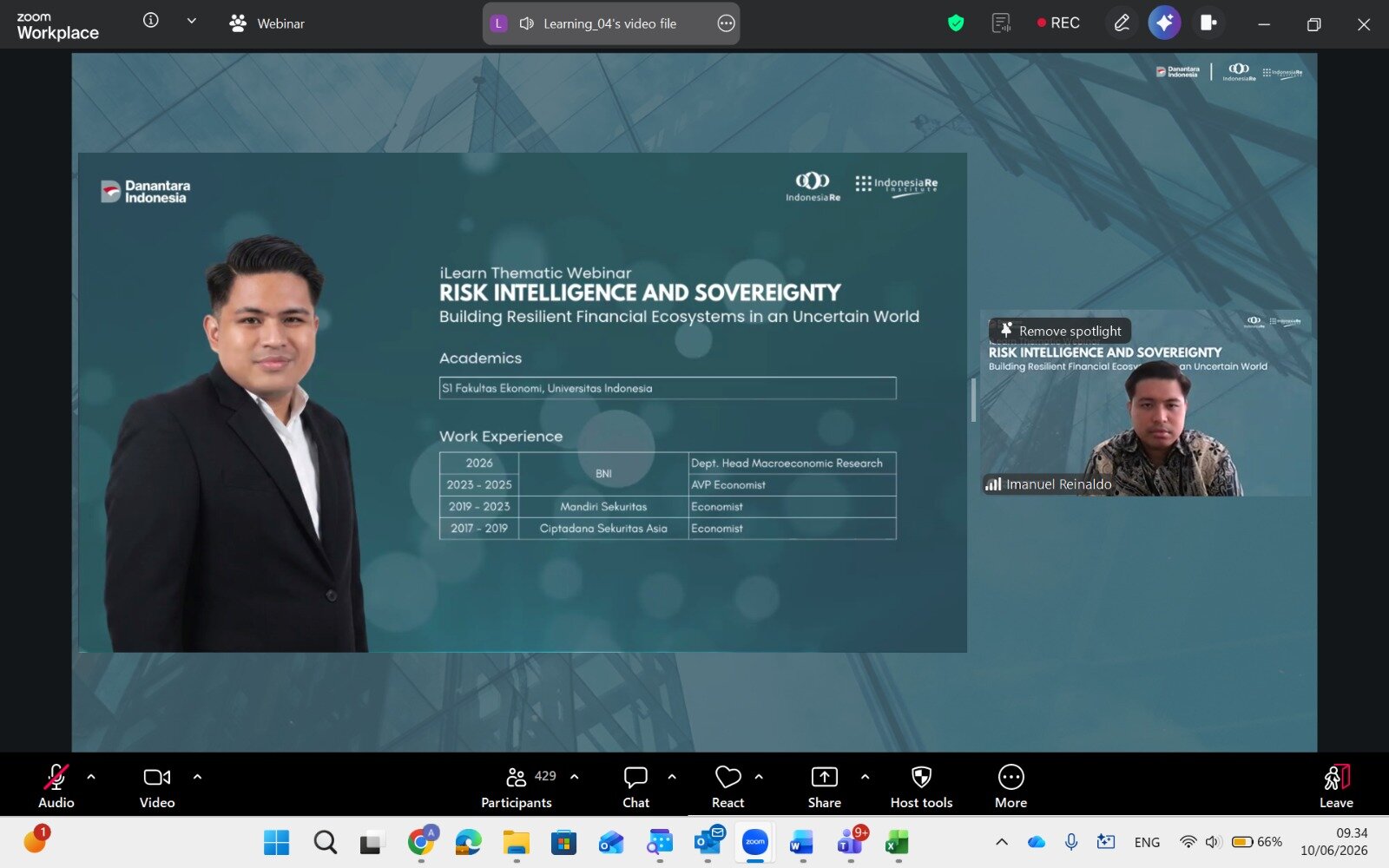Open Host tools shield menu
The width and height of the screenshot is (1389, 868).
click(922, 786)
